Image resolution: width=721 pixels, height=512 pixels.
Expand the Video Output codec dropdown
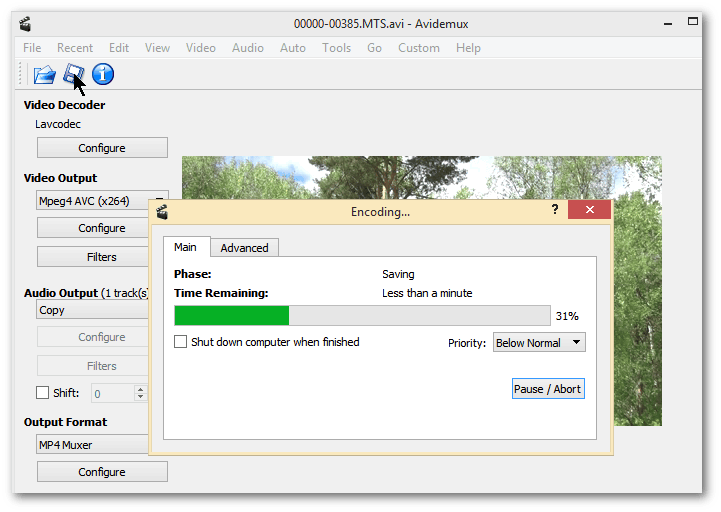pyautogui.click(x=102, y=201)
